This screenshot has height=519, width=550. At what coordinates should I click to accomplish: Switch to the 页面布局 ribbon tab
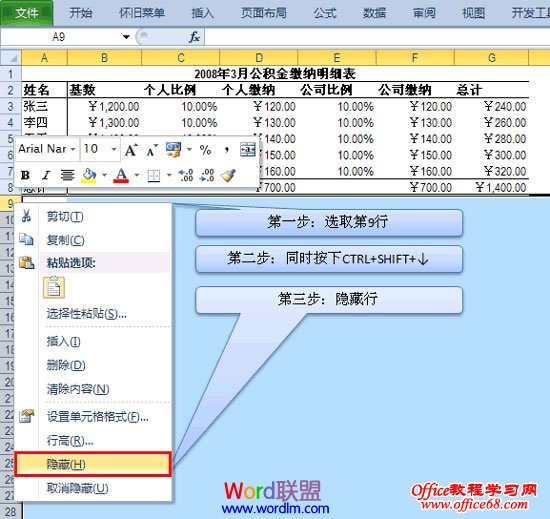(x=264, y=13)
